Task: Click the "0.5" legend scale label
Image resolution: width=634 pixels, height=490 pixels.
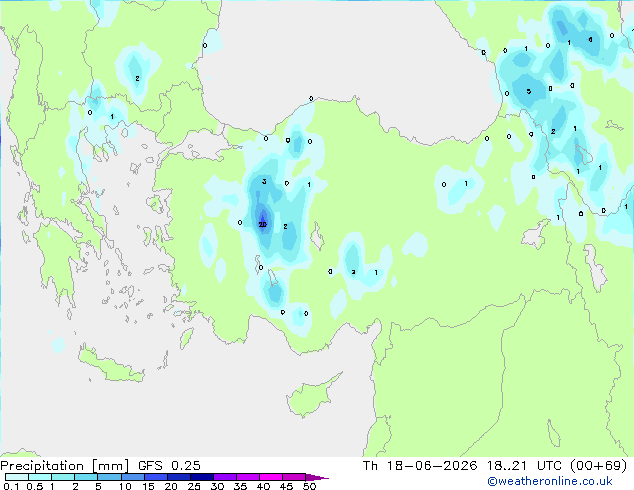Action: click(35, 486)
